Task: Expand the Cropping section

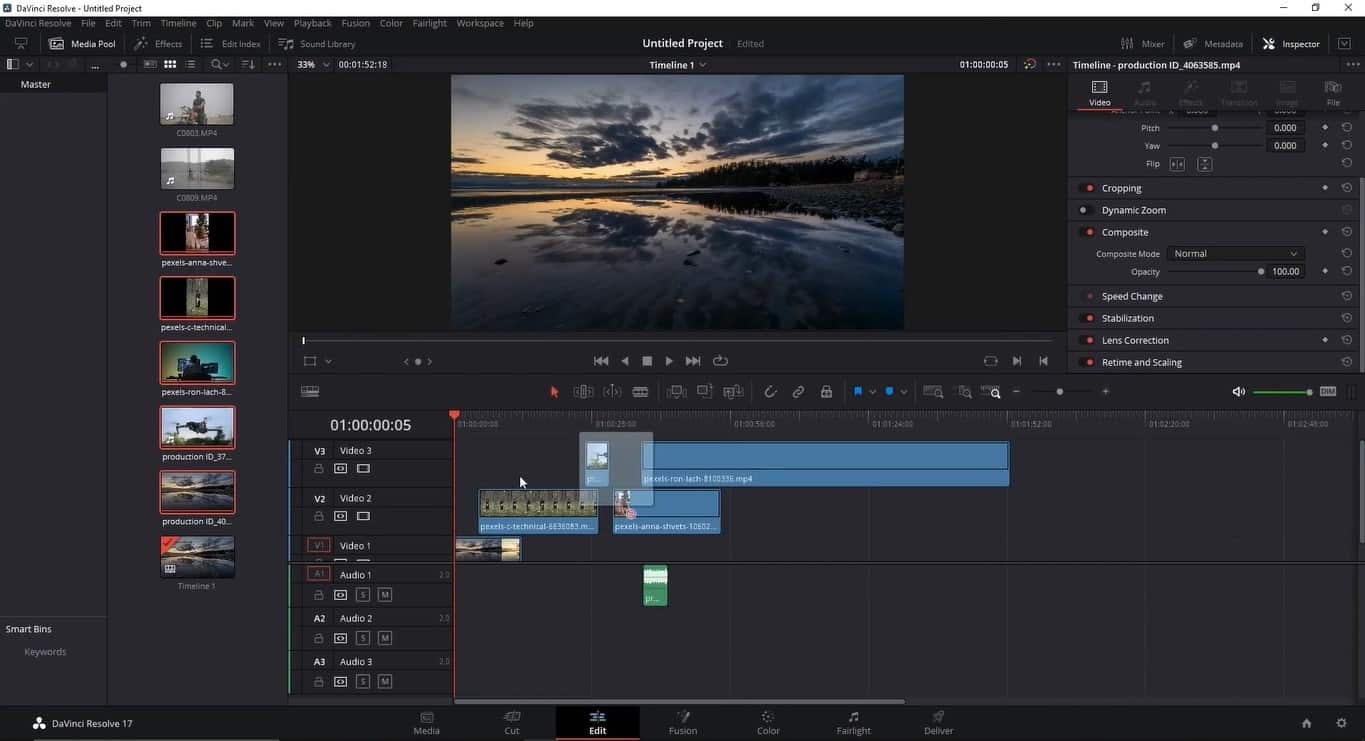Action: (1121, 188)
